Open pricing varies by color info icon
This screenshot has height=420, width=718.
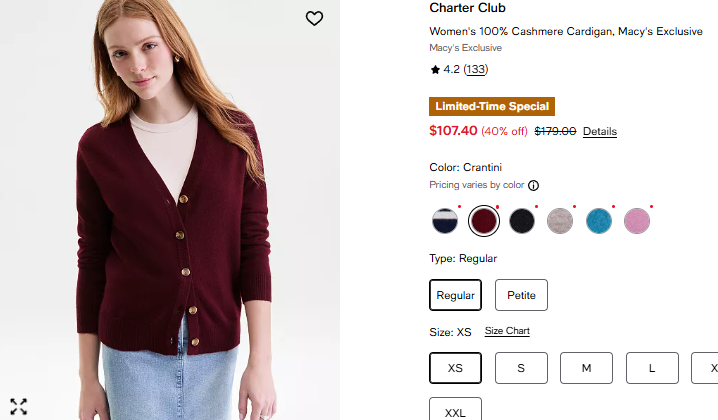point(533,185)
